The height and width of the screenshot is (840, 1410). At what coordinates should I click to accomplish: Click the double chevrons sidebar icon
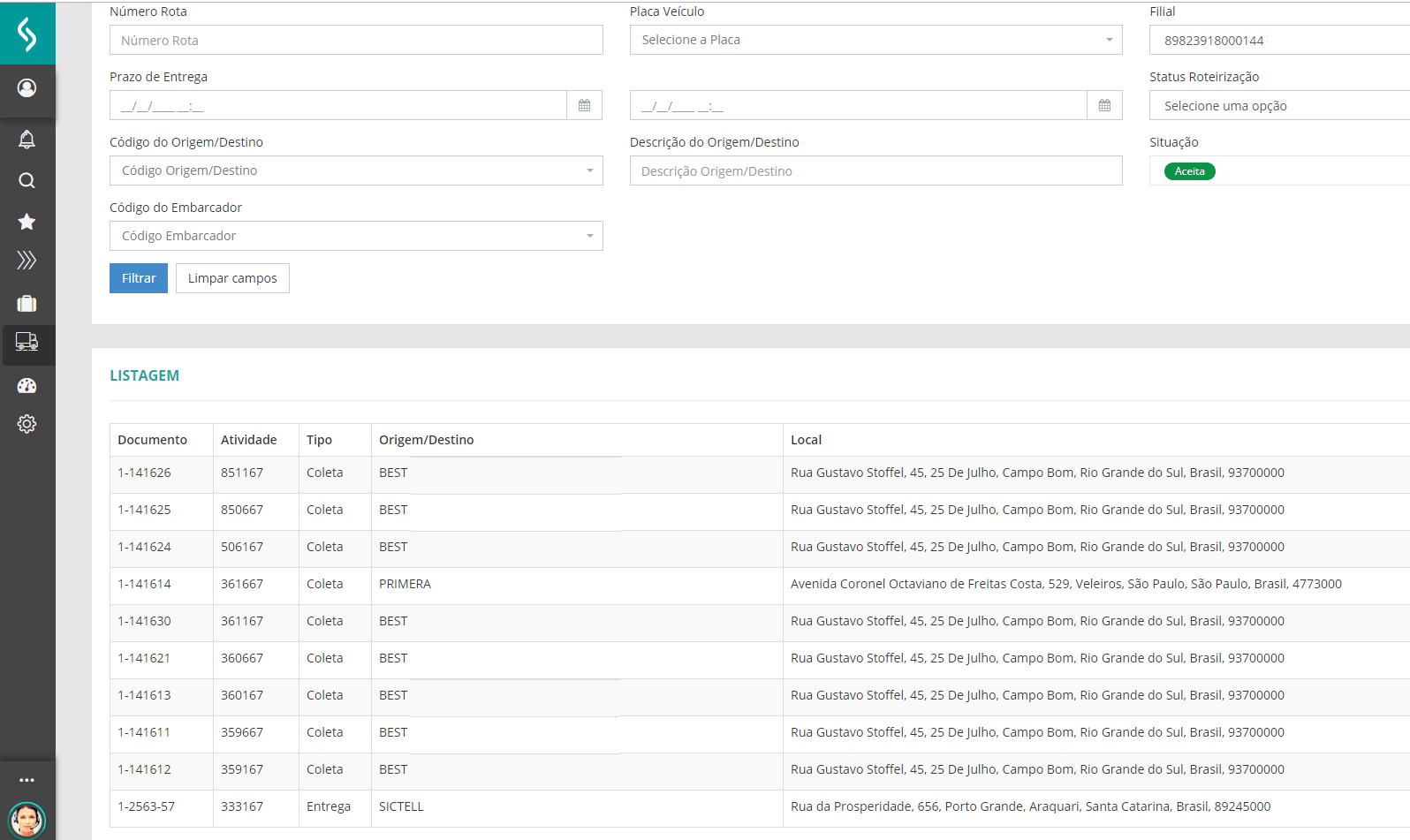click(27, 261)
